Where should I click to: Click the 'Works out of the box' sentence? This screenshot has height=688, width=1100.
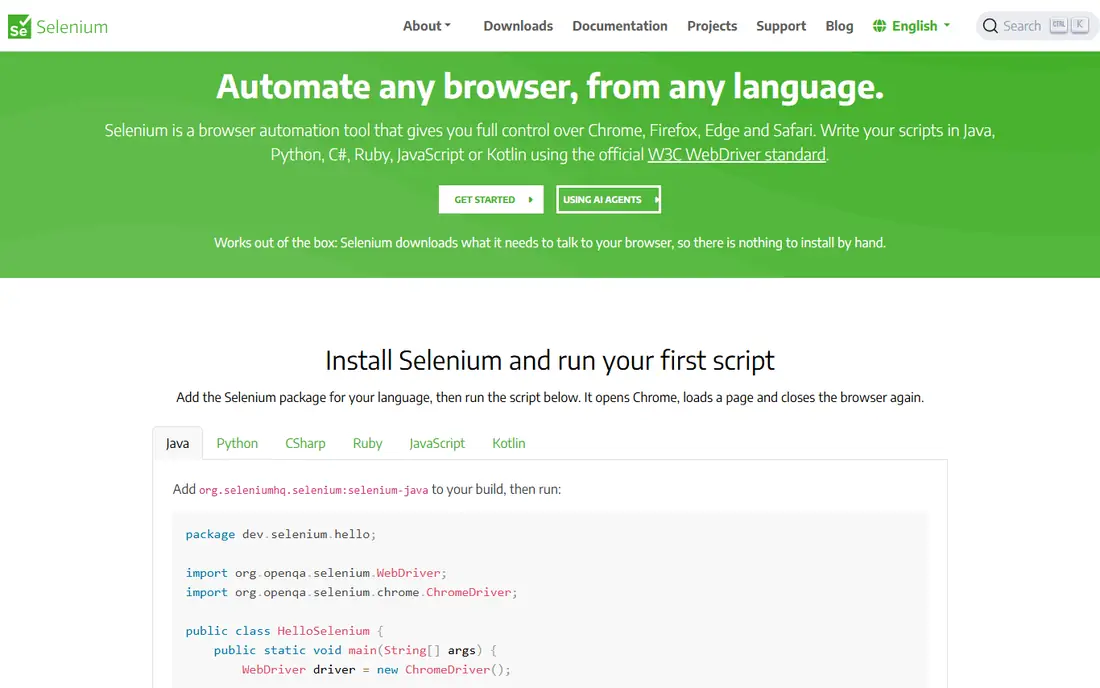550,243
